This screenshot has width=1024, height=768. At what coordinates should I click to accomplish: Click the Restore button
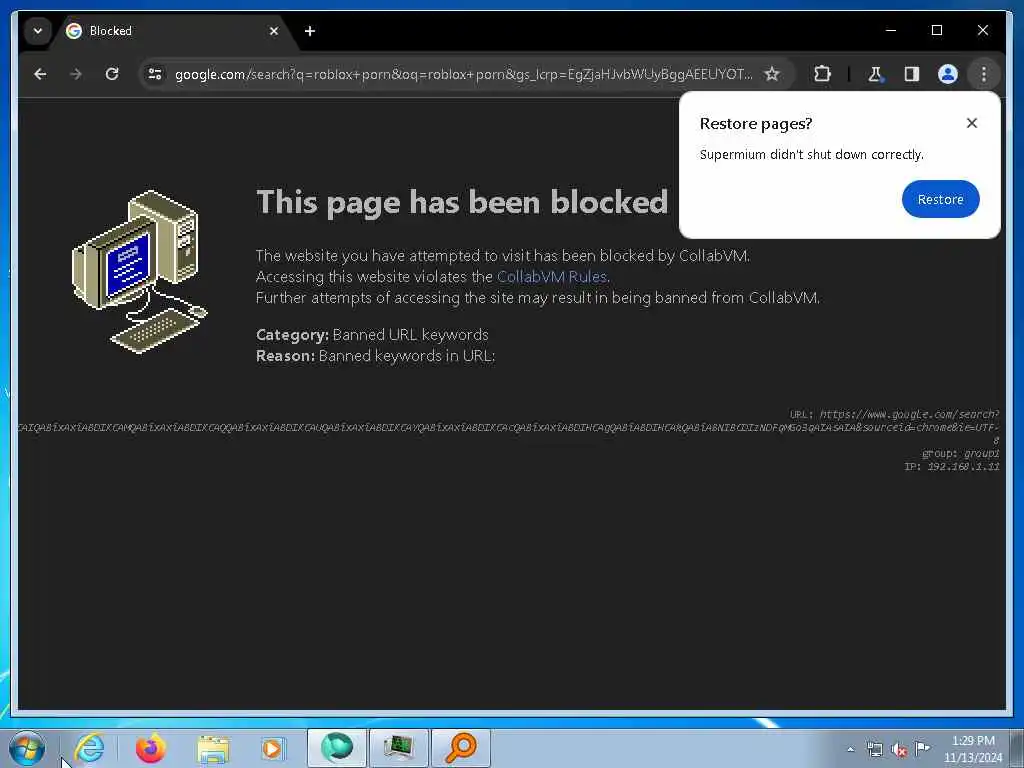tap(940, 199)
